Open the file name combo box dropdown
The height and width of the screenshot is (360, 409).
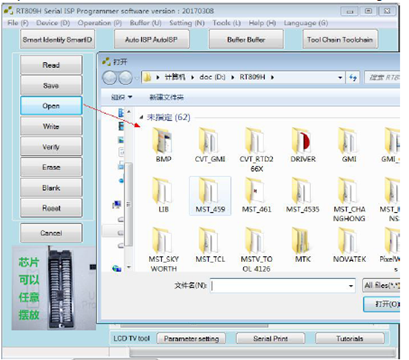click(351, 286)
